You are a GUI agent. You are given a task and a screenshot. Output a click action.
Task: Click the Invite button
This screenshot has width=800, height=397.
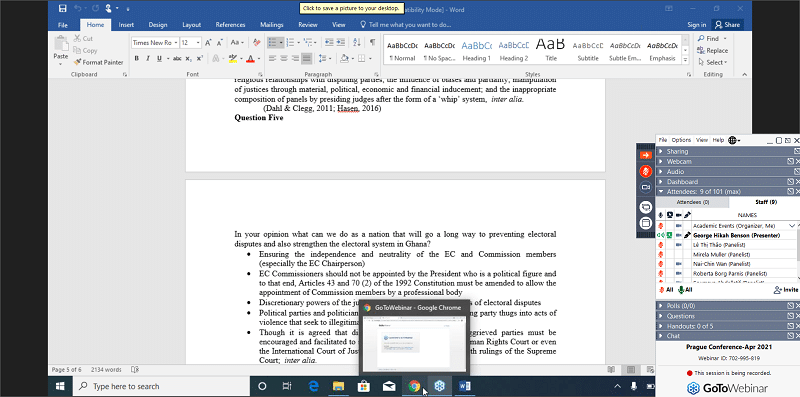point(786,290)
